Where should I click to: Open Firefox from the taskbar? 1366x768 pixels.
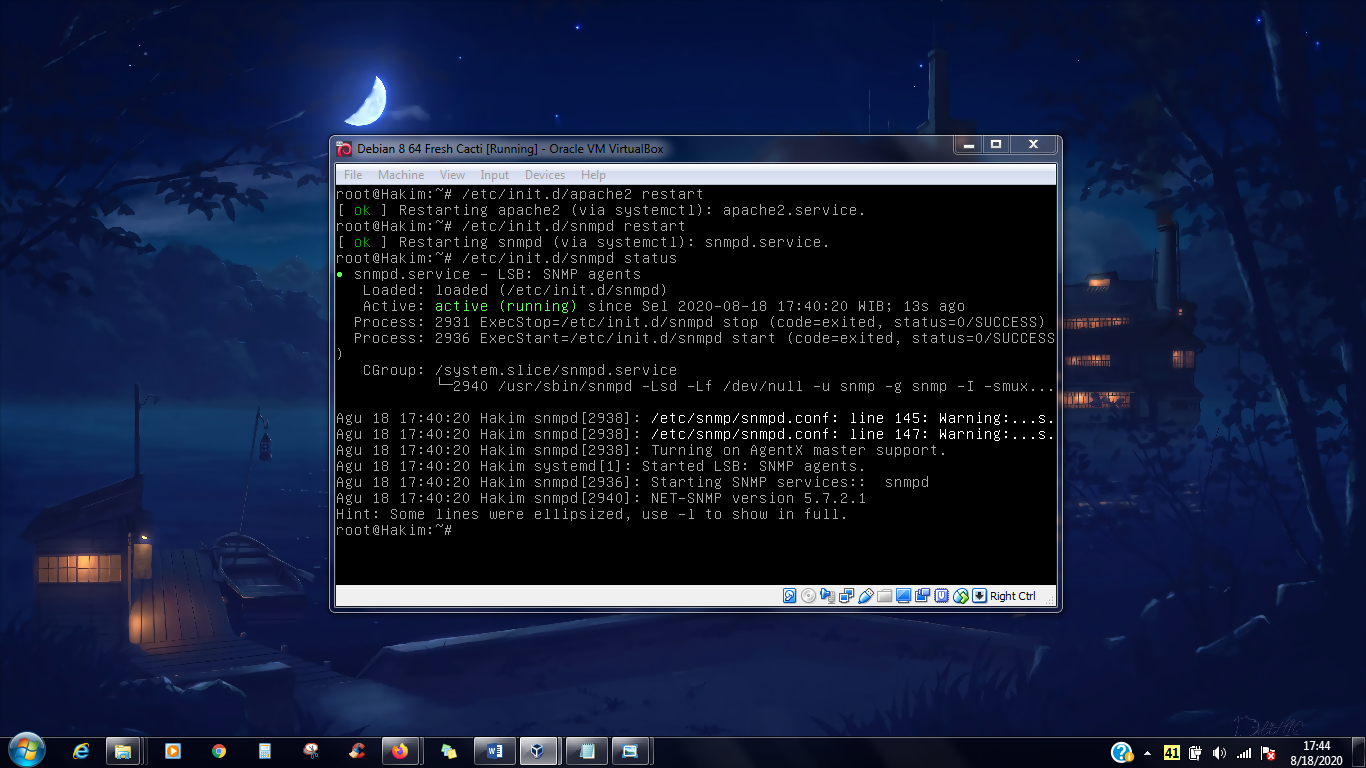click(x=401, y=751)
